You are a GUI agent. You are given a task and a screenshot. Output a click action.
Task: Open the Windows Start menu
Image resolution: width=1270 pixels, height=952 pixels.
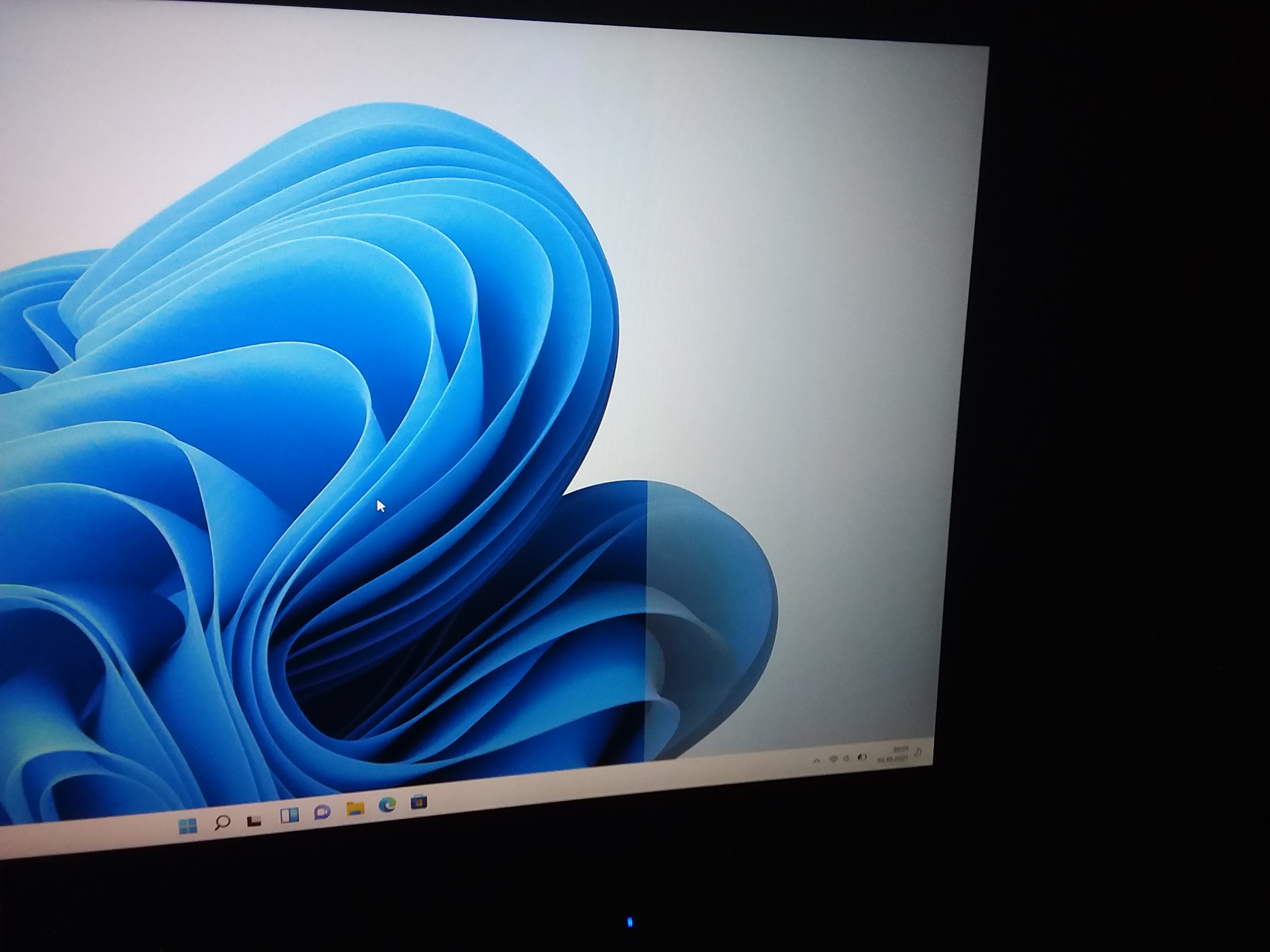point(188,826)
